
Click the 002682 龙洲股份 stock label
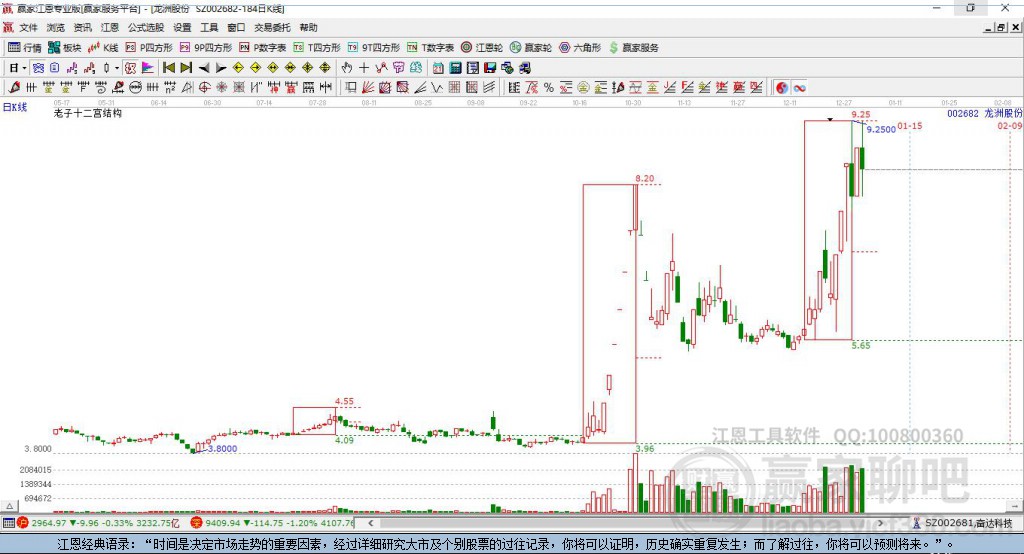click(984, 113)
